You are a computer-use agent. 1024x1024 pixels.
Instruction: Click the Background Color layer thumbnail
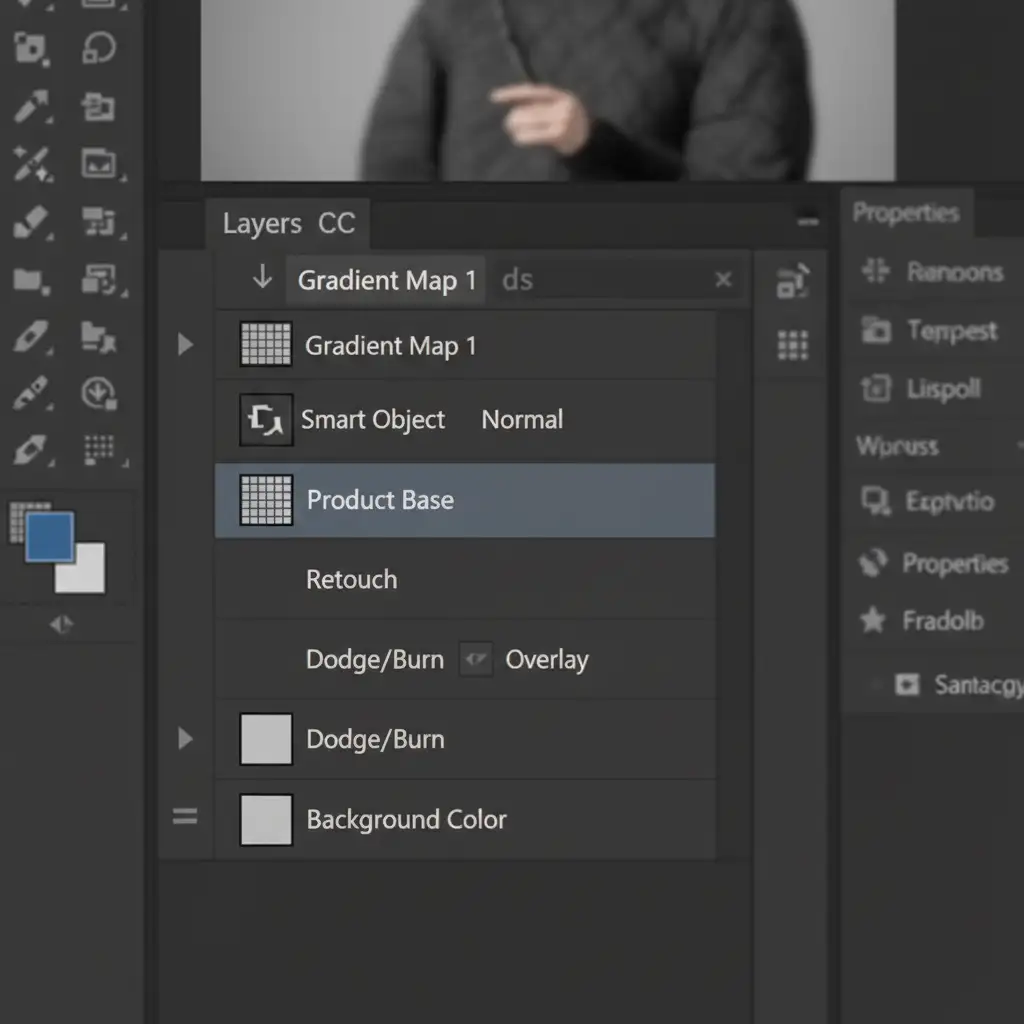[266, 820]
